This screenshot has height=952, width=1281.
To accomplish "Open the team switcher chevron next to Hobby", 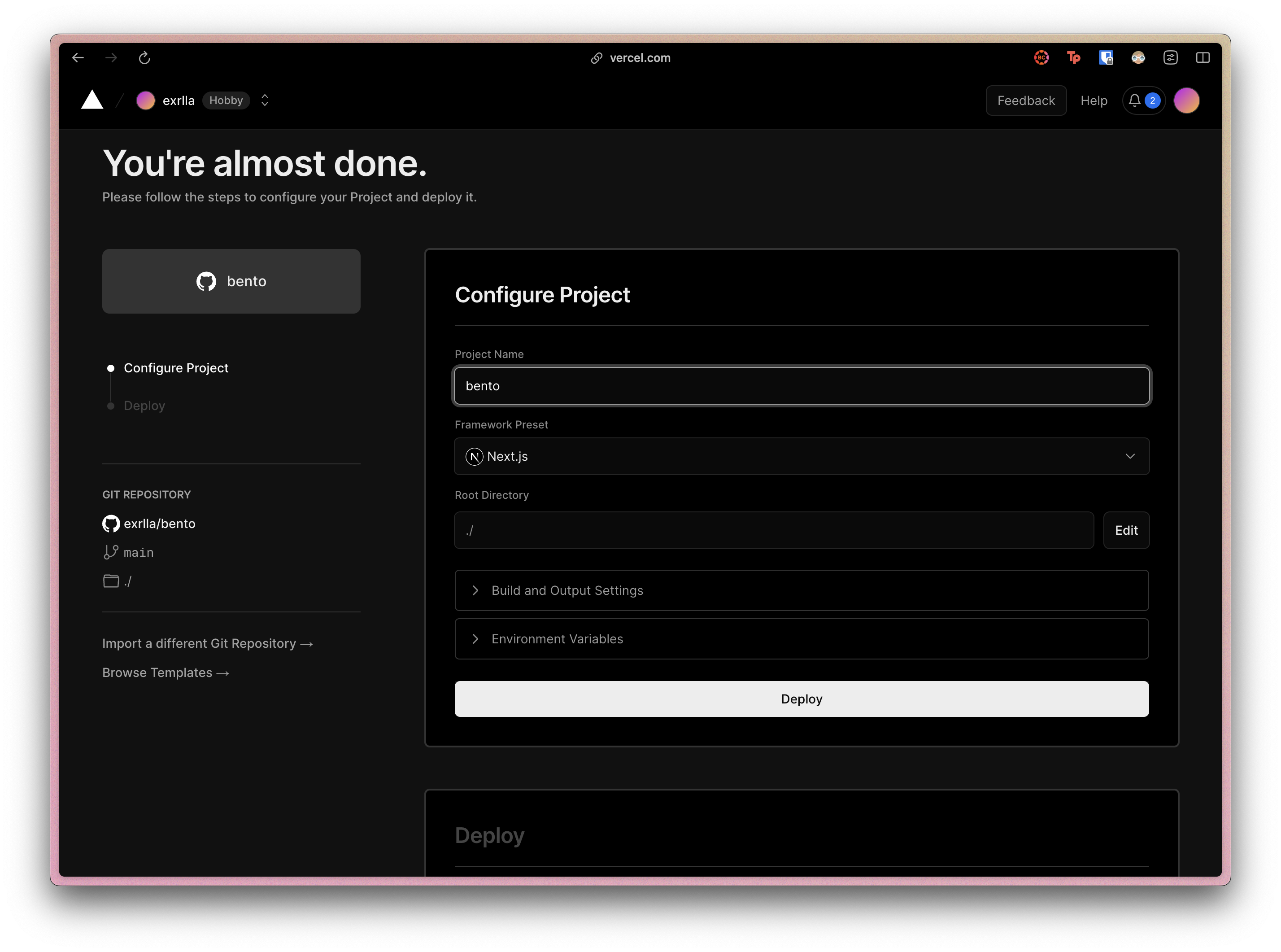I will (x=264, y=100).
